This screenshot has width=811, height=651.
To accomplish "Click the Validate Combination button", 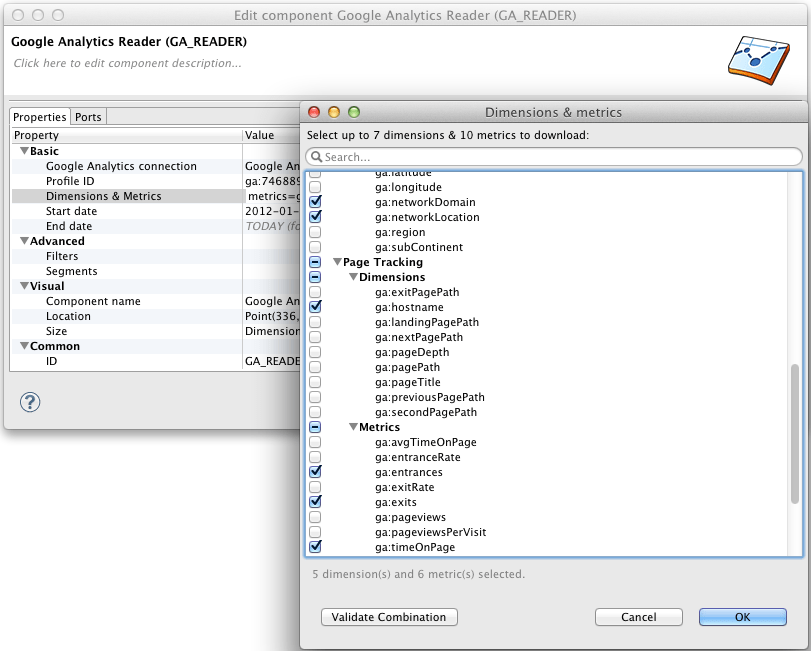I will 388,617.
